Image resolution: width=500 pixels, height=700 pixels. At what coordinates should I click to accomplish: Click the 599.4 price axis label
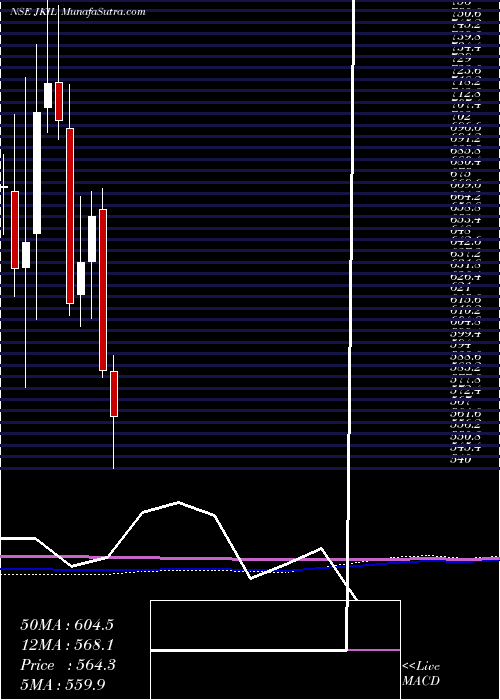(466, 334)
